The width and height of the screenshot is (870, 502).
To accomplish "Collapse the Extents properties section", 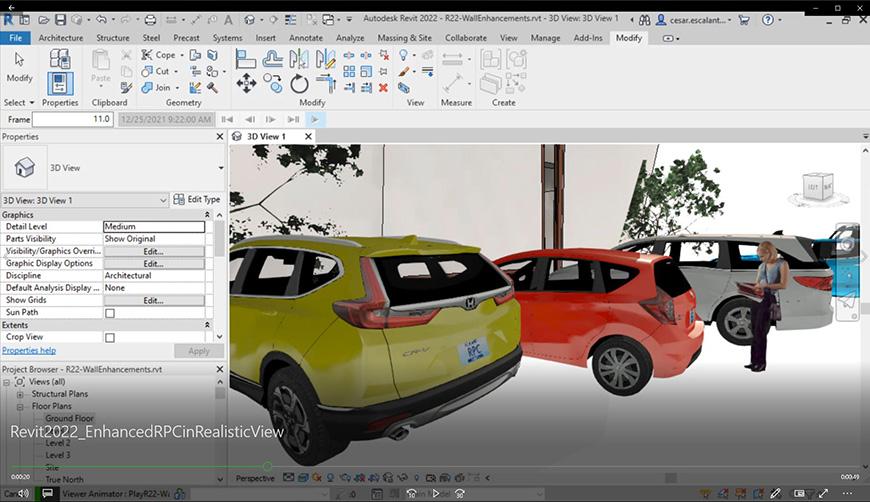I will point(208,325).
